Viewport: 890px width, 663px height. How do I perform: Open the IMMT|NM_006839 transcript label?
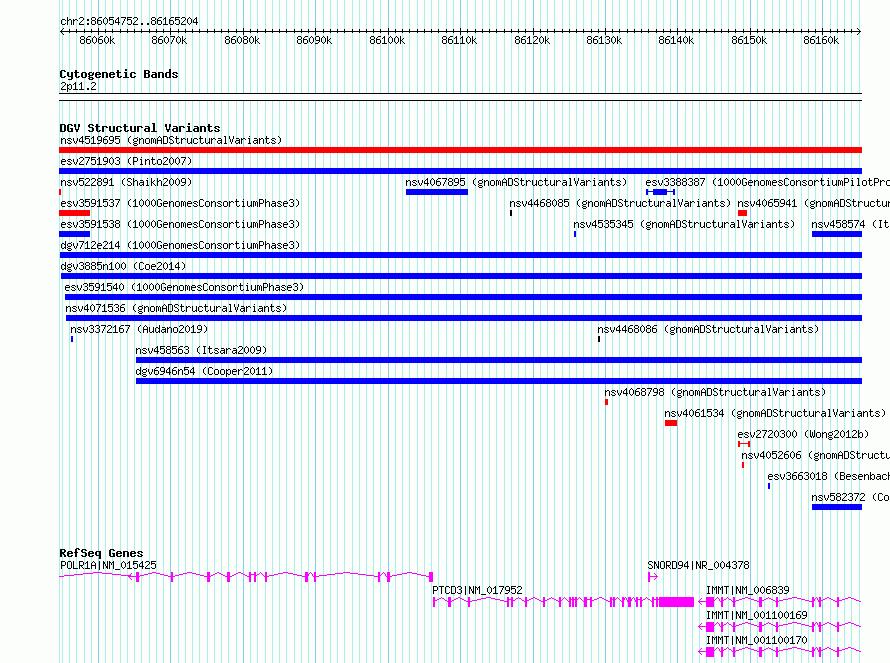tap(748, 590)
